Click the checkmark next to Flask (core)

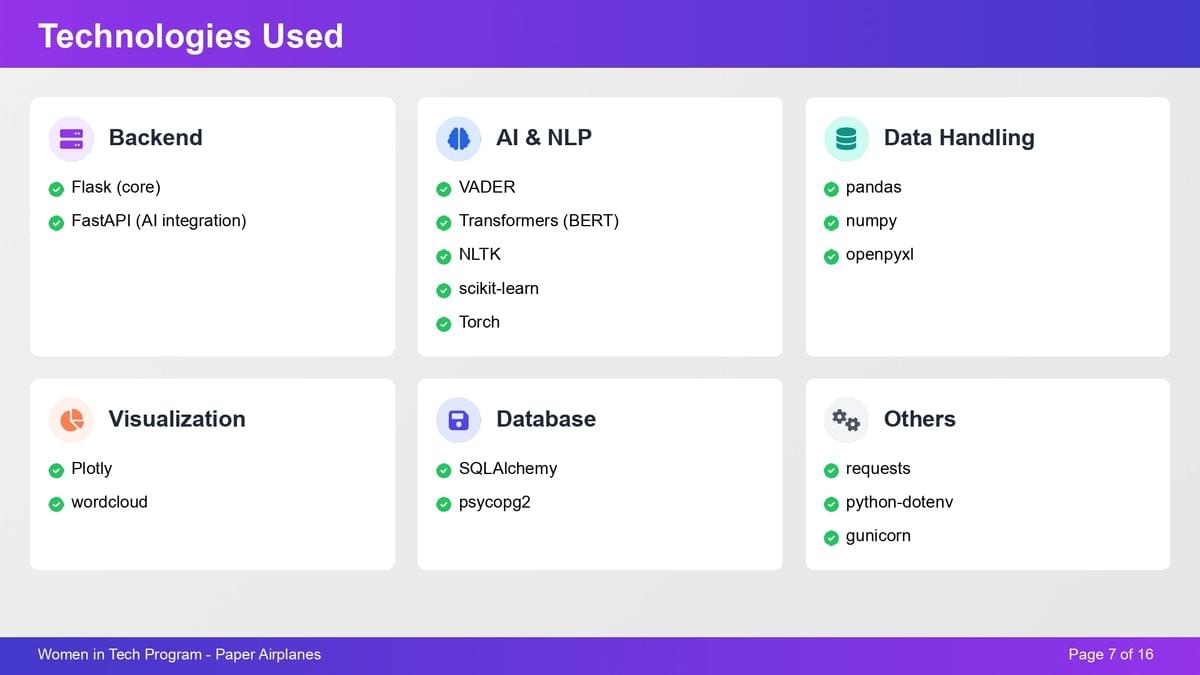(57, 189)
